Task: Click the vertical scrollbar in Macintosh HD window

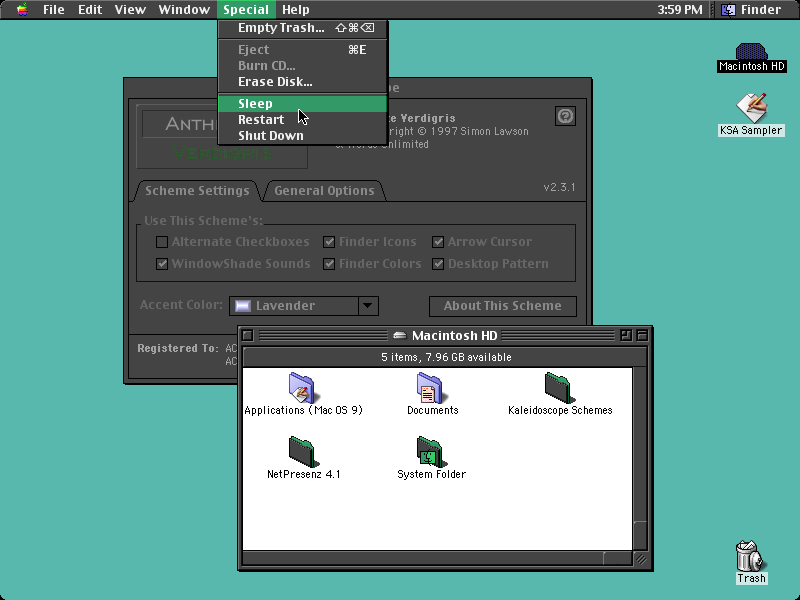Action: click(640, 458)
